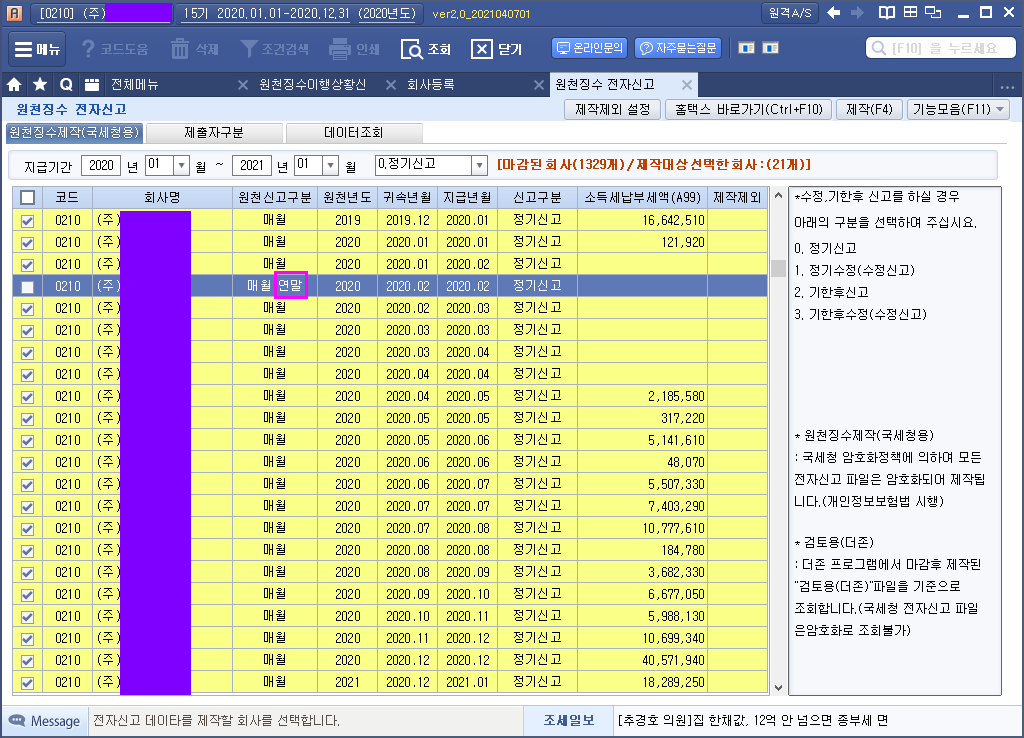Open the Message chat bubble icon

pyautogui.click(x=17, y=720)
